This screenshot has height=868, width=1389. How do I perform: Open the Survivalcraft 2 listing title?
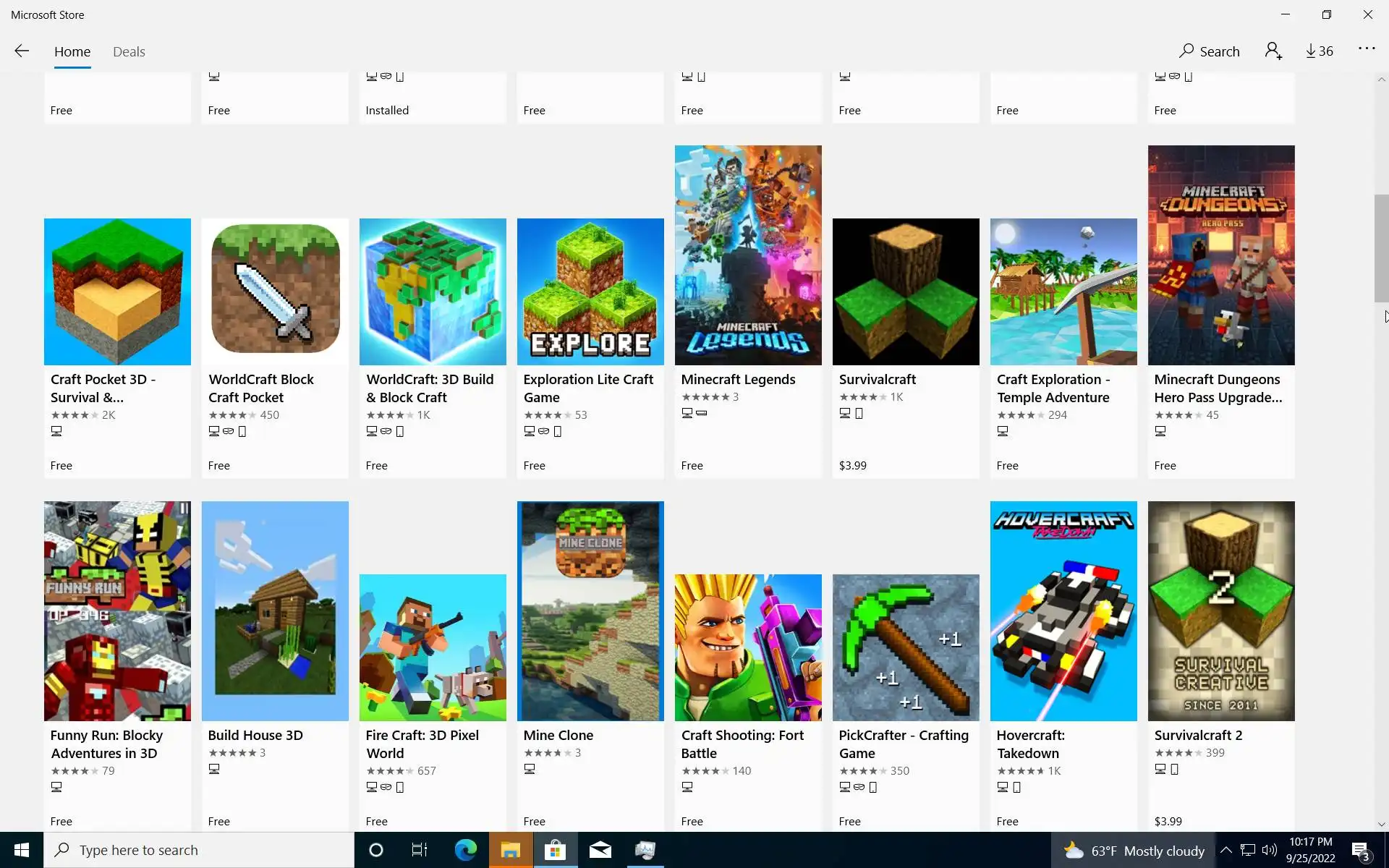coord(1198,735)
